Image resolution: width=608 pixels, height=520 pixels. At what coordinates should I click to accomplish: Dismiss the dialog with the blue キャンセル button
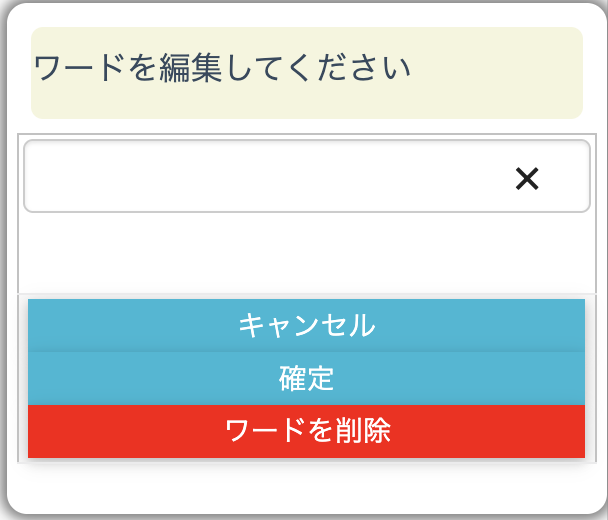click(x=306, y=325)
